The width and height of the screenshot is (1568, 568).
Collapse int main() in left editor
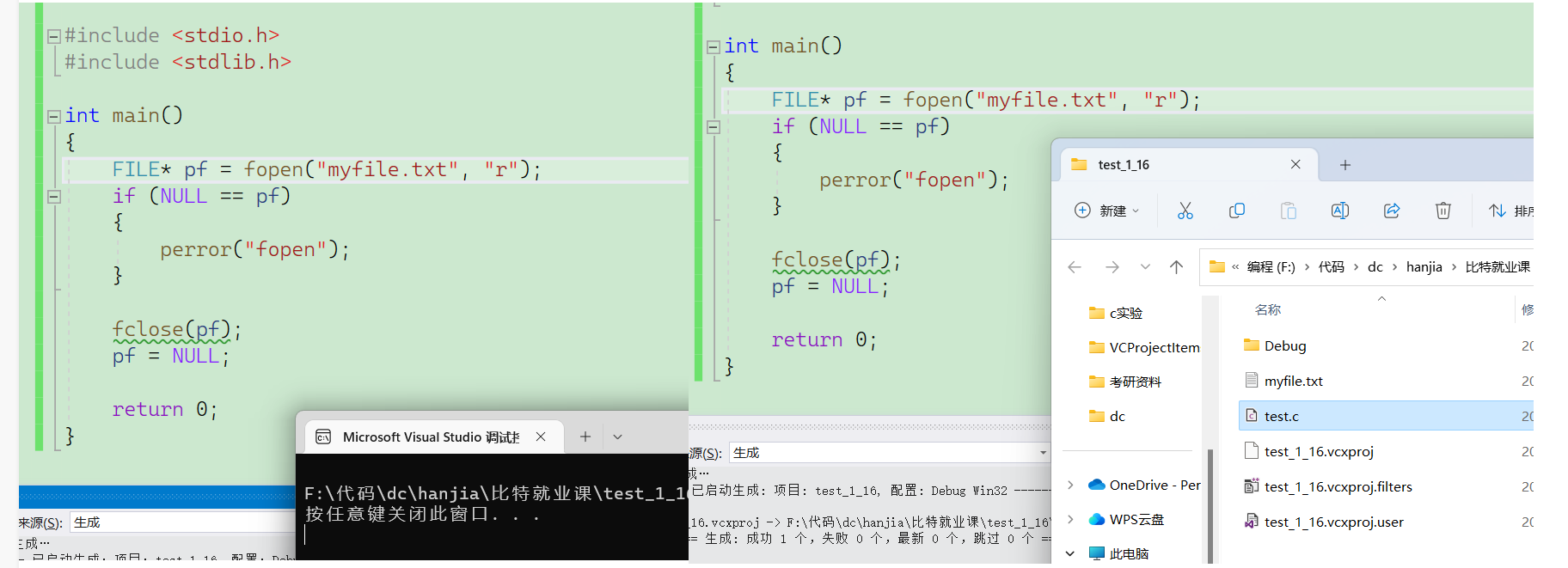(x=53, y=116)
